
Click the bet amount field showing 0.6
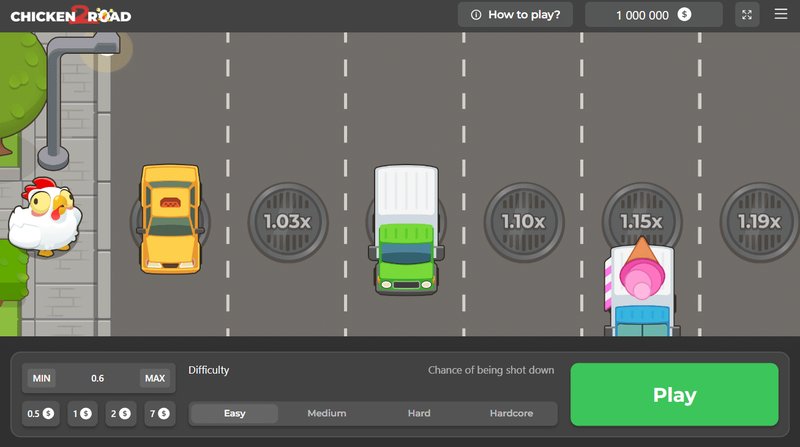[97, 378]
